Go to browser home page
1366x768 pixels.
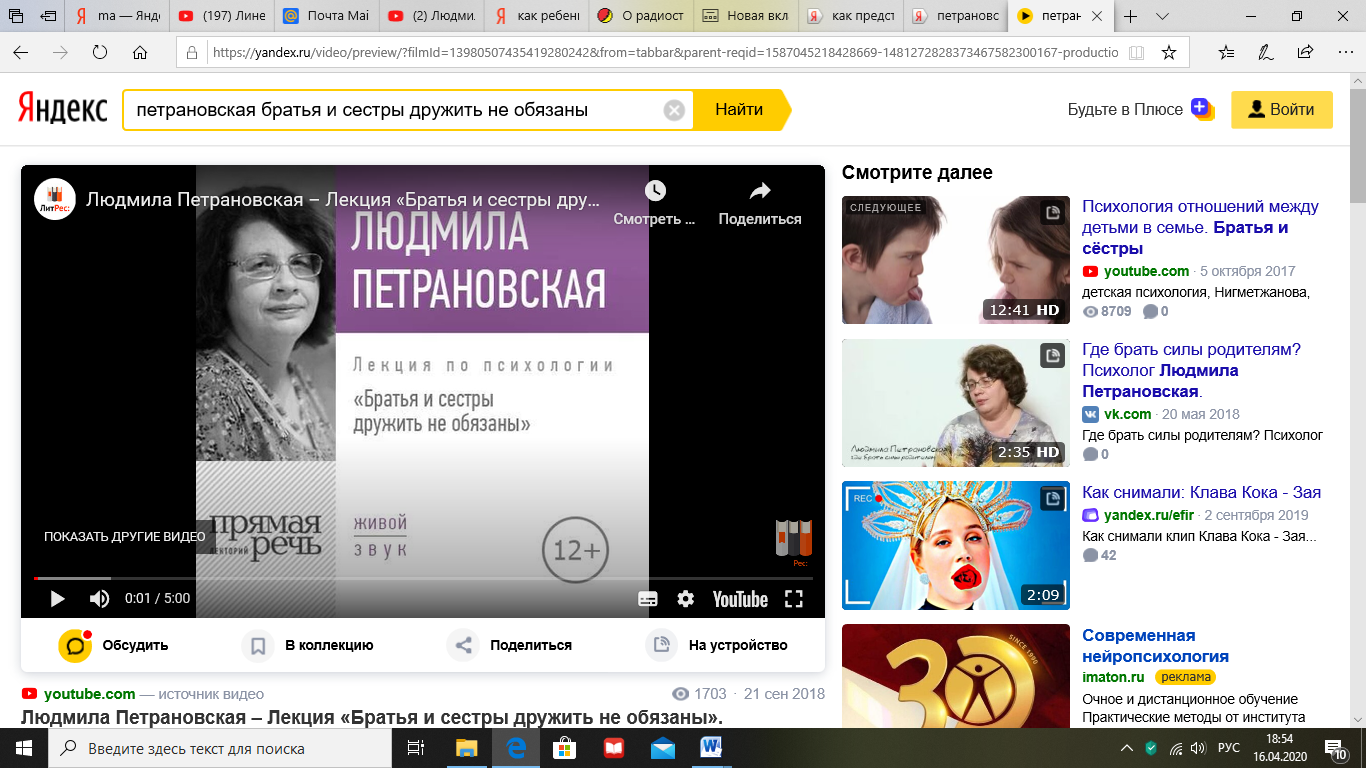click(140, 52)
